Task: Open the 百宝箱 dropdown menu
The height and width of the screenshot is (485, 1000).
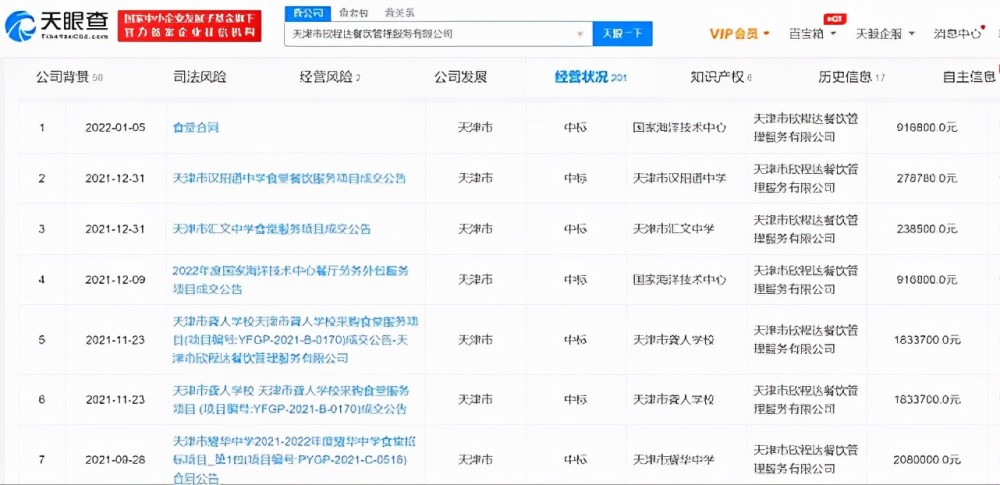Action: coord(812,34)
